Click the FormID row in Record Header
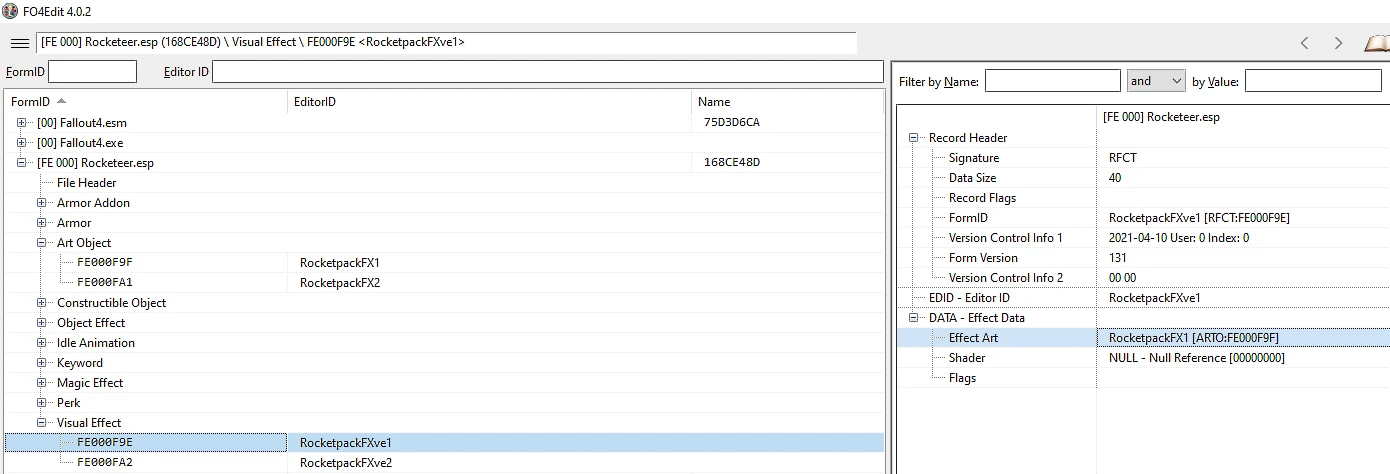 tap(1143, 218)
